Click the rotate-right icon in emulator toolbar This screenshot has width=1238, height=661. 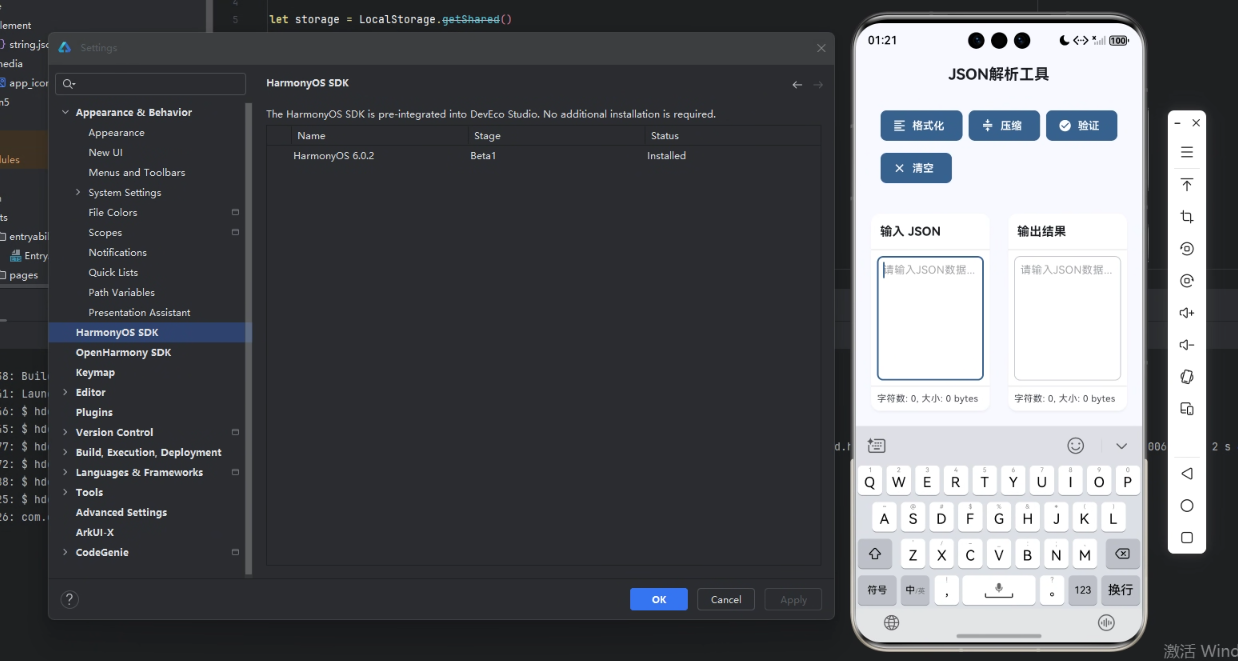1187,281
